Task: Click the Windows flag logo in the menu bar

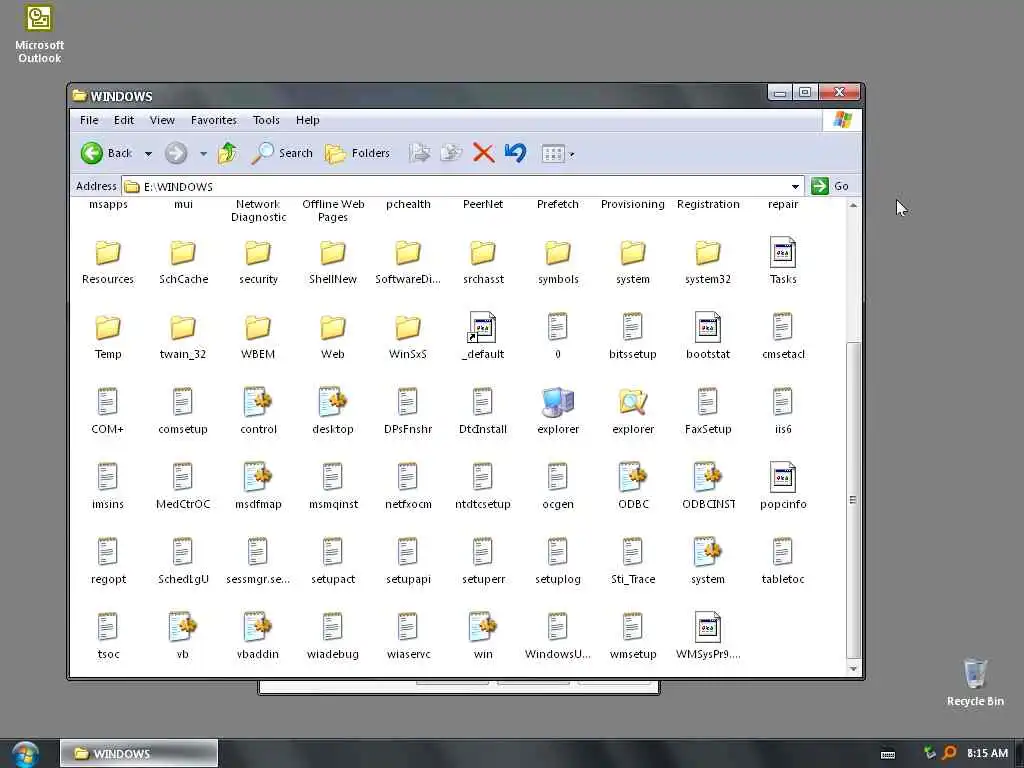Action: (x=842, y=120)
